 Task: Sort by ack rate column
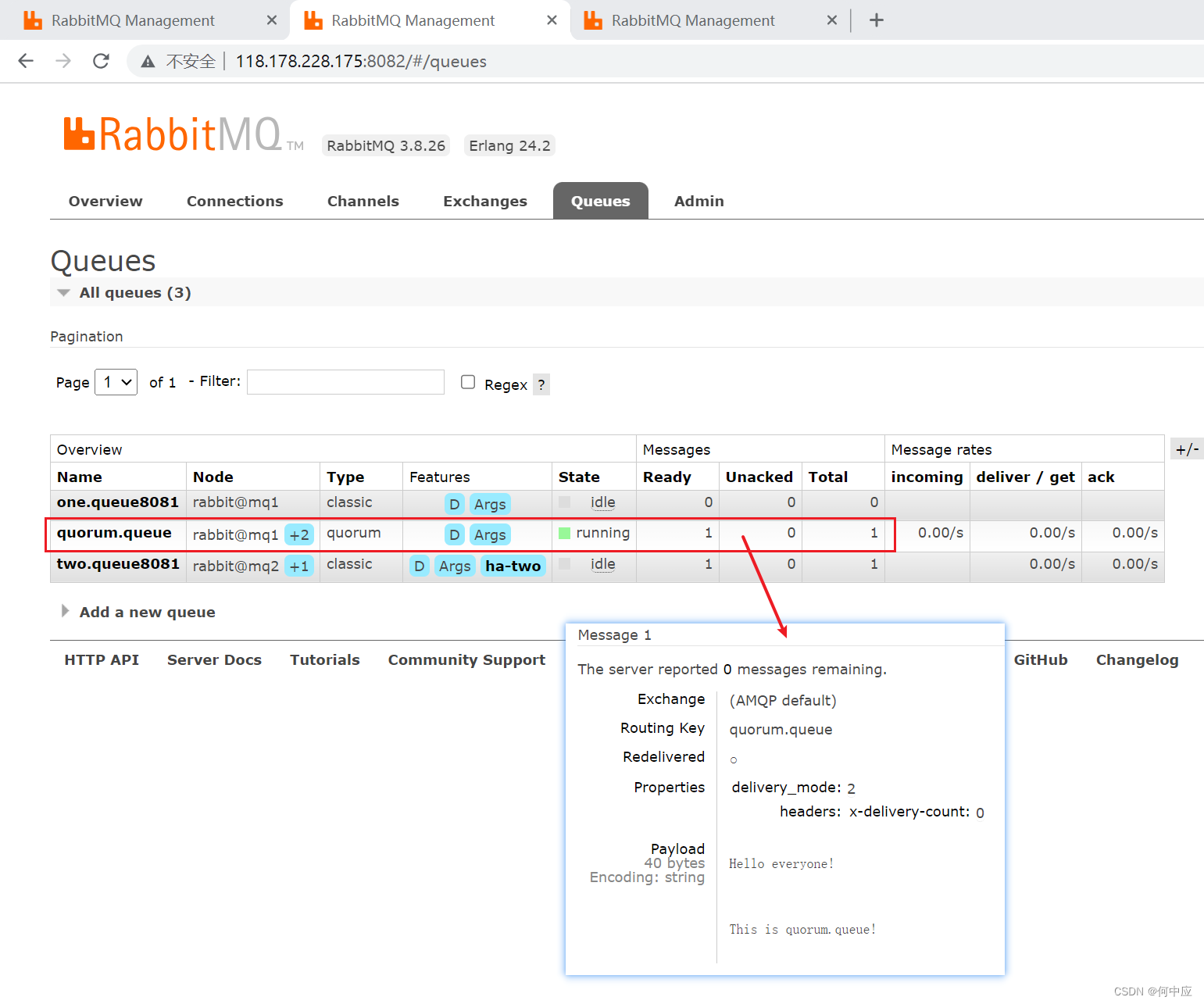(x=1101, y=477)
